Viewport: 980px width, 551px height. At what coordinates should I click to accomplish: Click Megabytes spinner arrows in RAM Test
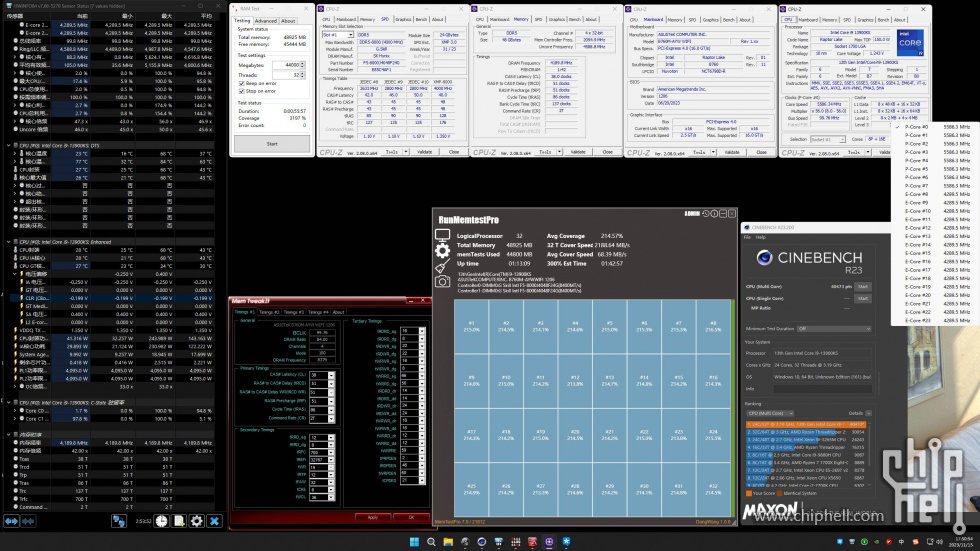tap(302, 65)
